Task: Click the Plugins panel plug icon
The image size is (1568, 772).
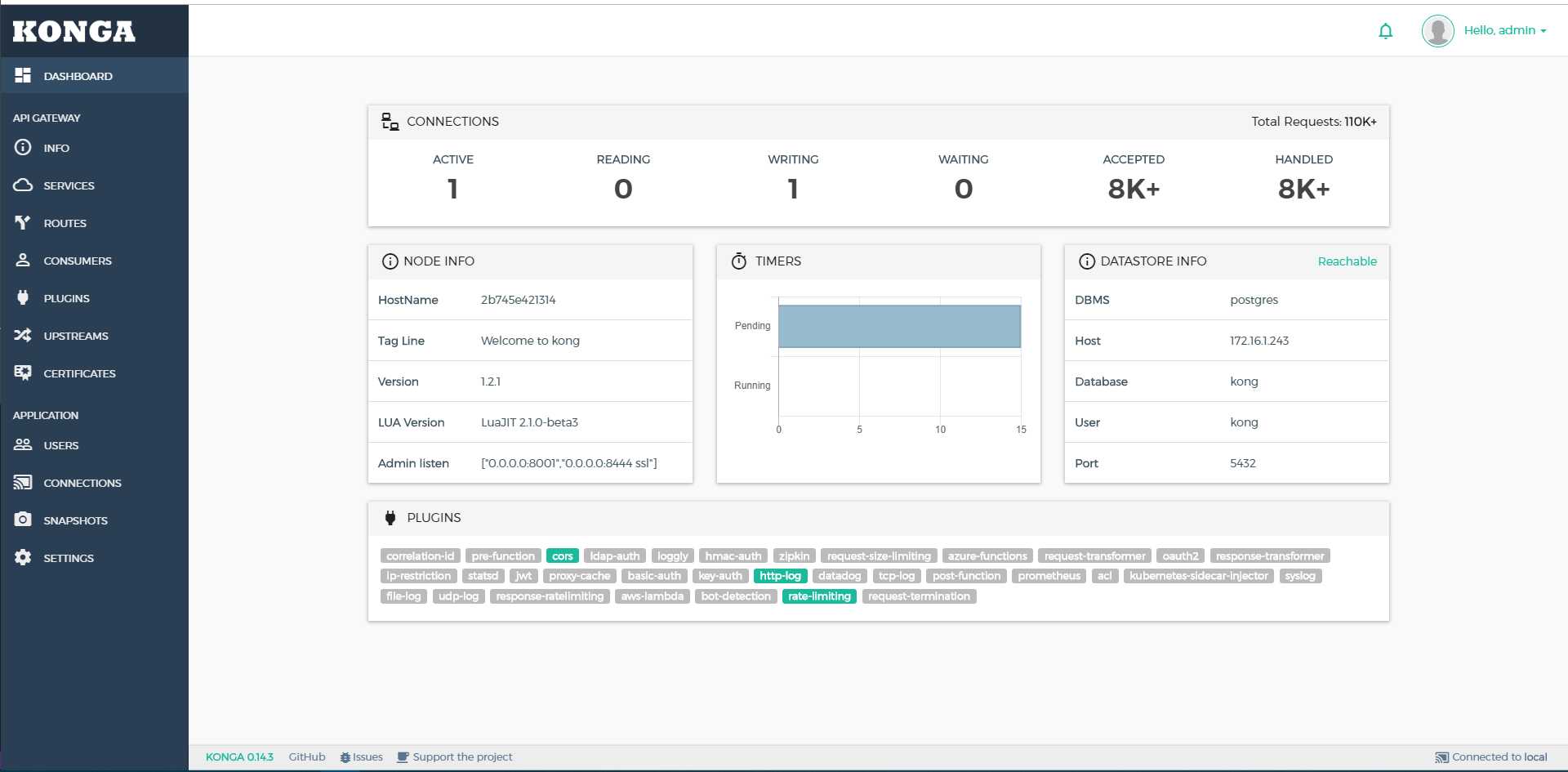Action: [390, 518]
